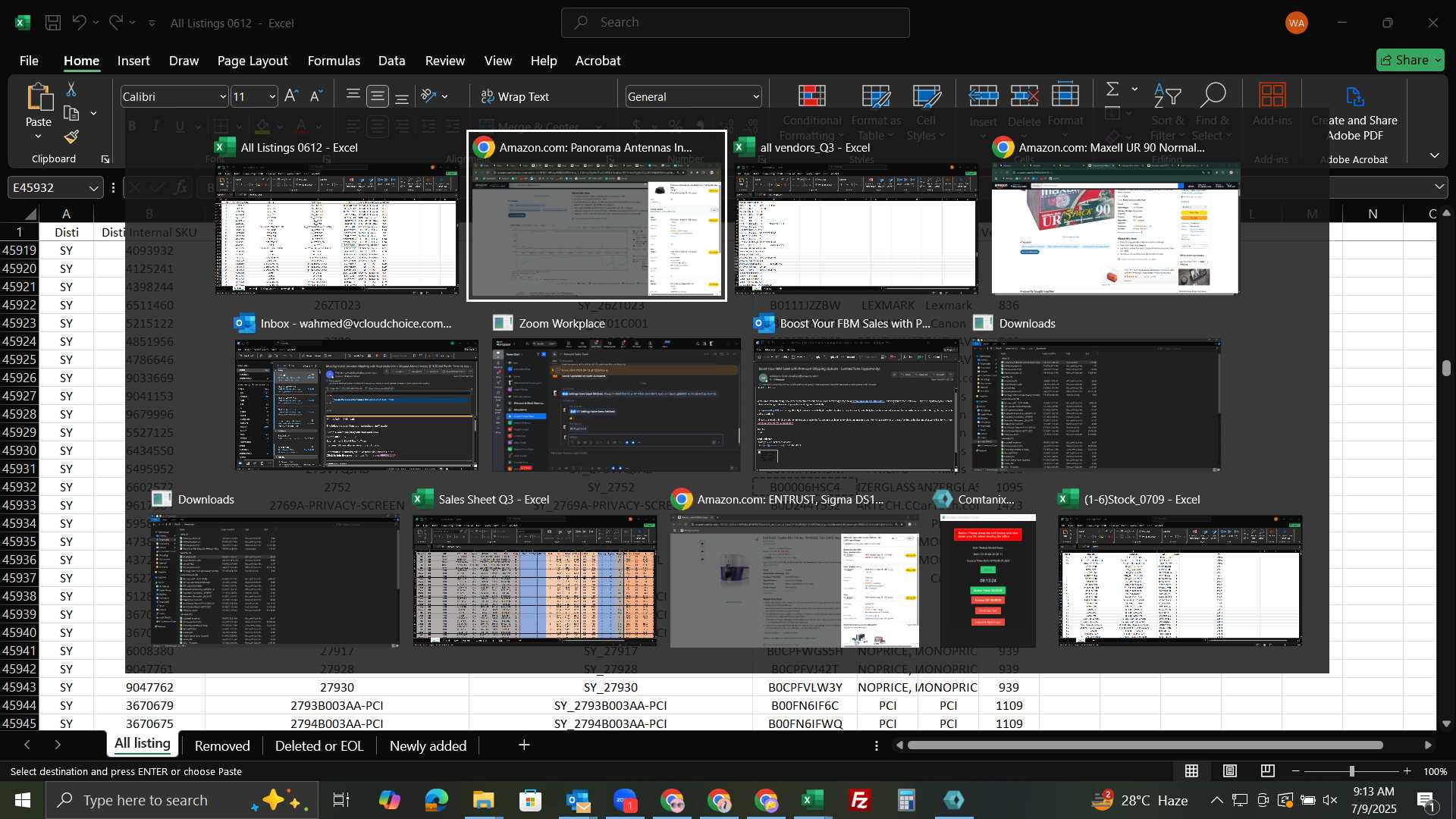Open FileZilla from the taskbar

coord(859,800)
